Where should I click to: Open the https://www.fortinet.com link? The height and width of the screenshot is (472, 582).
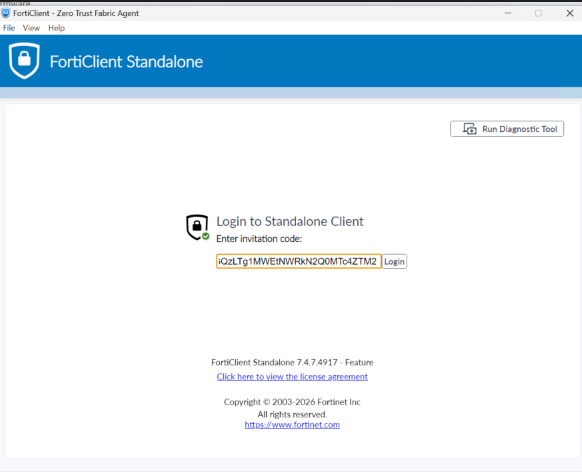tap(292, 425)
